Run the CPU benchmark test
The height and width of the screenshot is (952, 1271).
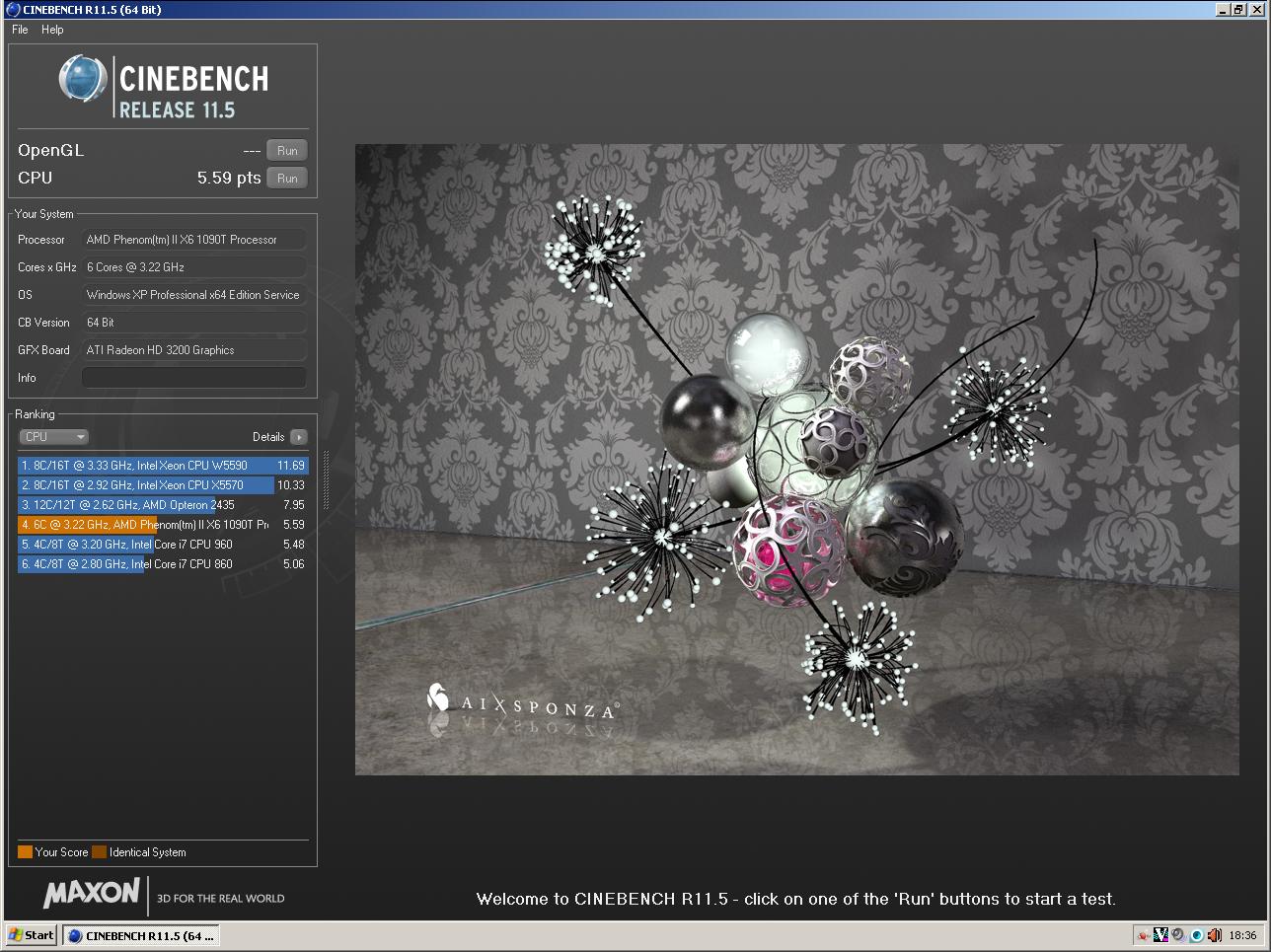[287, 179]
